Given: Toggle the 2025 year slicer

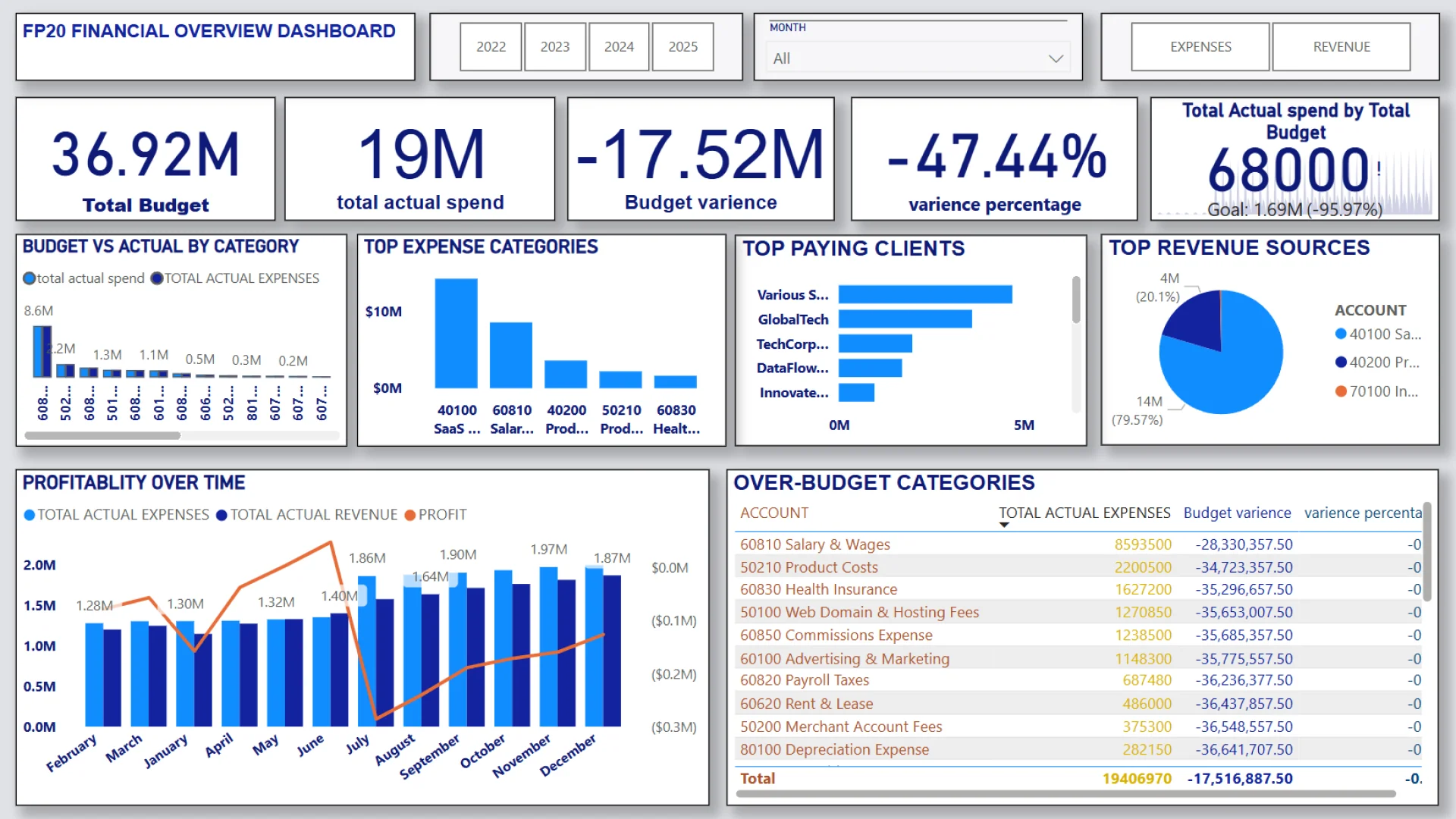Looking at the screenshot, I should (682, 47).
